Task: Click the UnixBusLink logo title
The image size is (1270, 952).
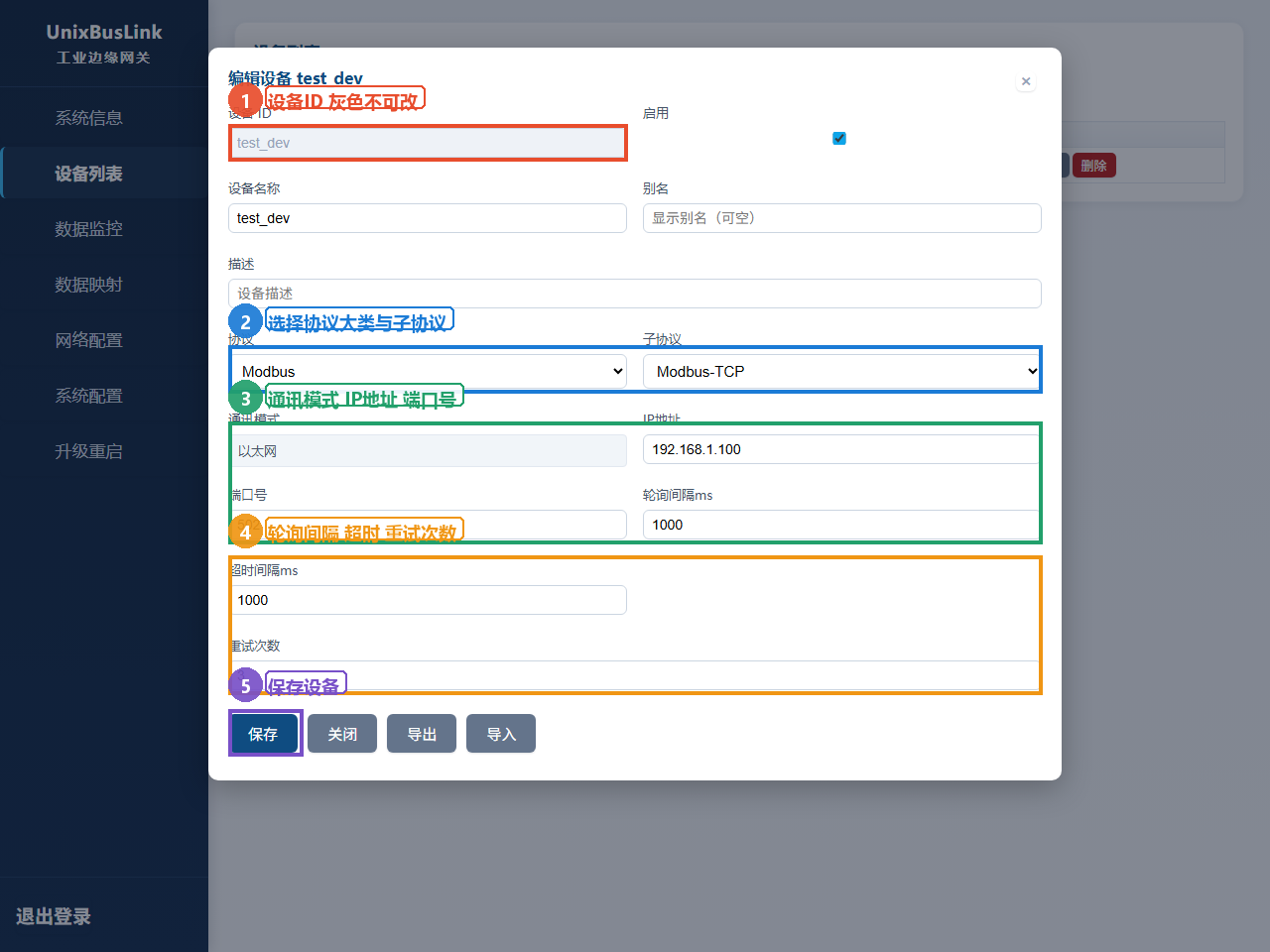Action: (104, 32)
